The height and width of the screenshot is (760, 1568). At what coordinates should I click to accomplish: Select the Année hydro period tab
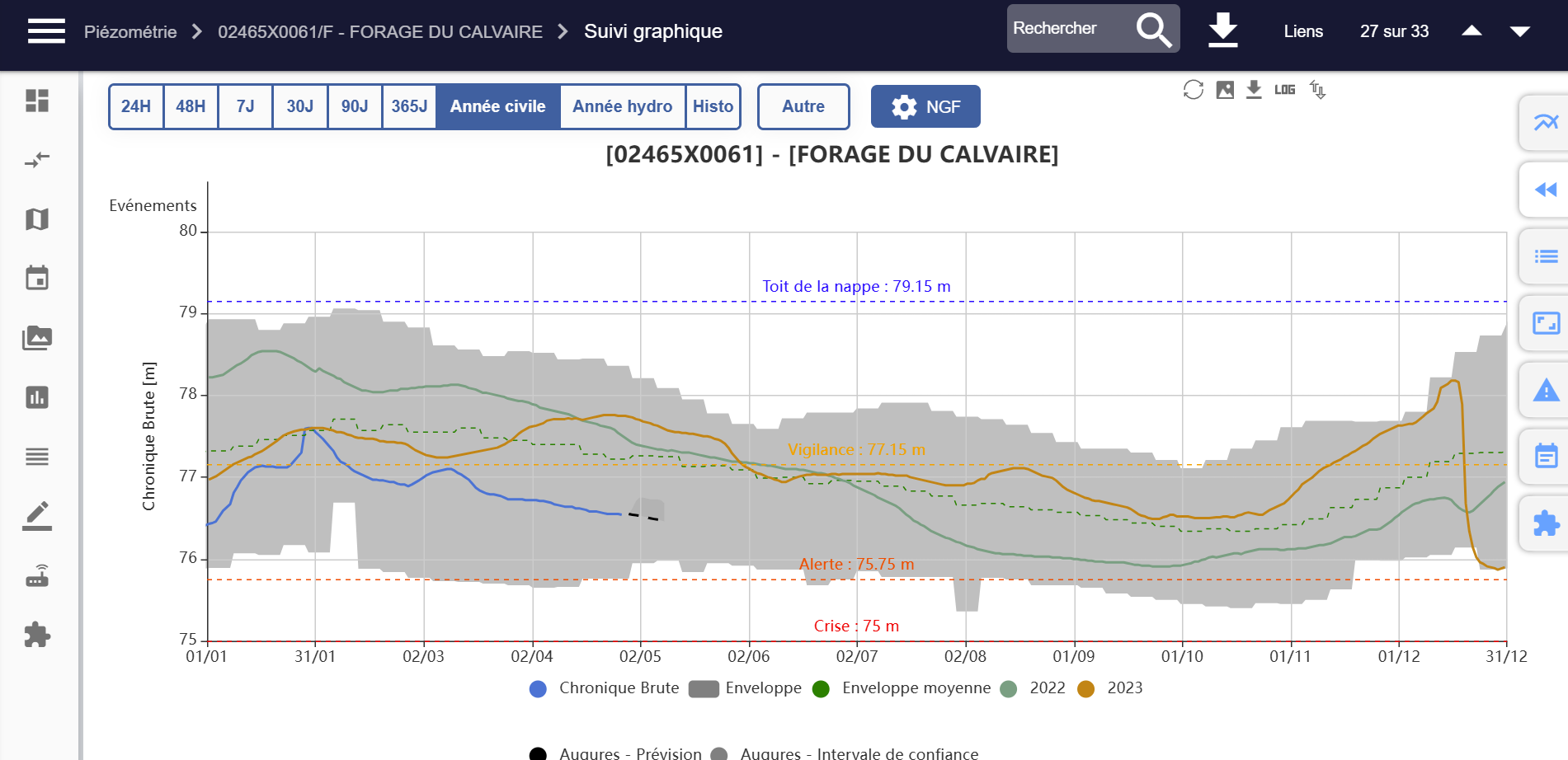click(622, 106)
